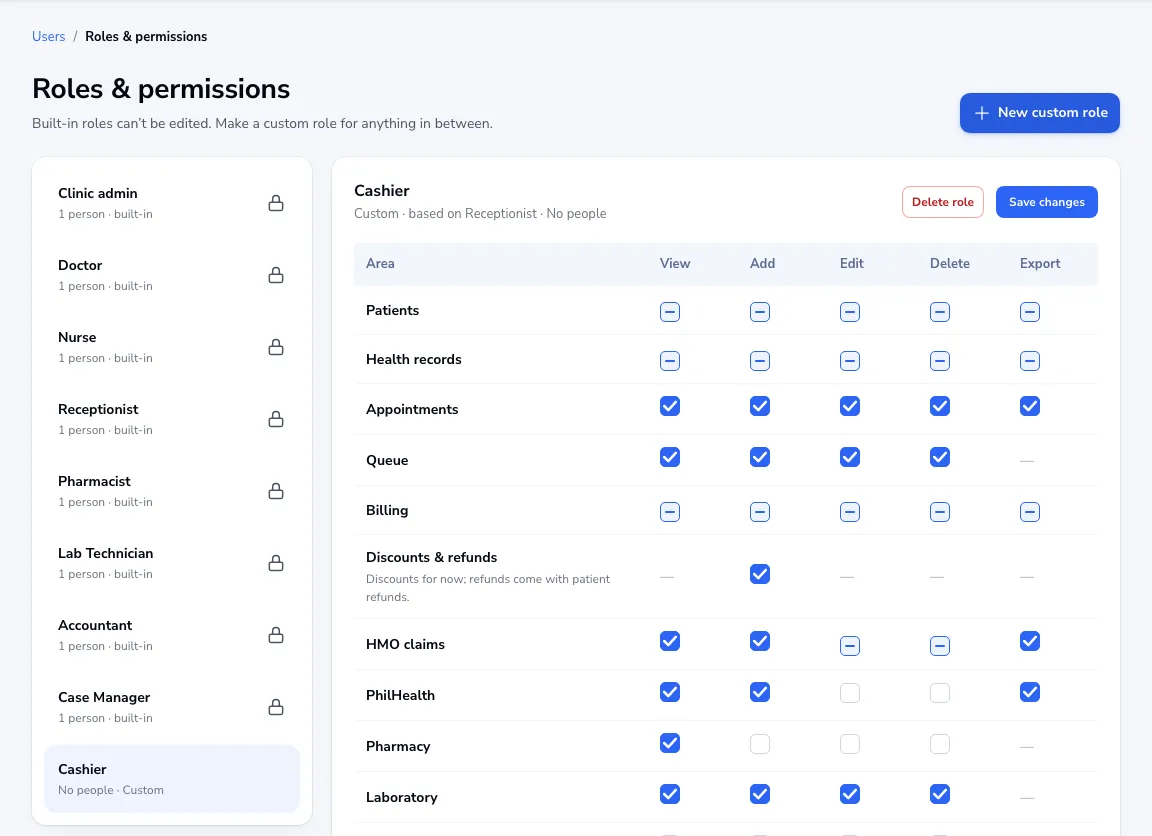This screenshot has width=1152, height=836.
Task: Click the Lab Technician lock icon
Action: (276, 563)
